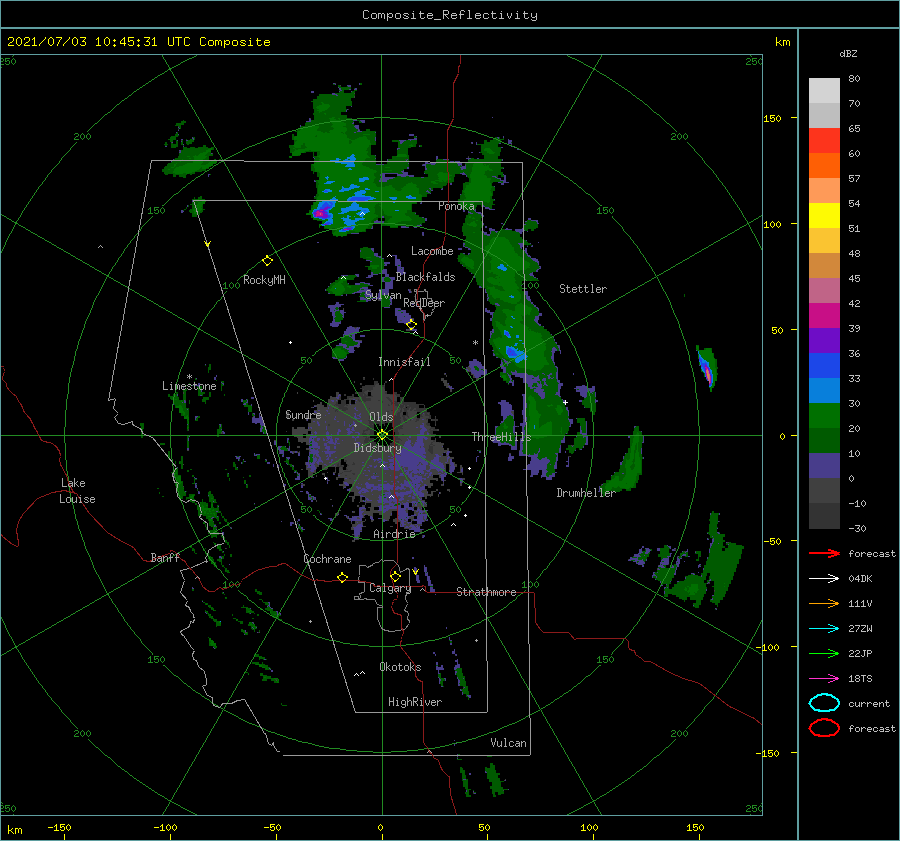Screen dimensions: 900x841
Task: Click the Didsbury label near radar center
Action: tap(378, 448)
